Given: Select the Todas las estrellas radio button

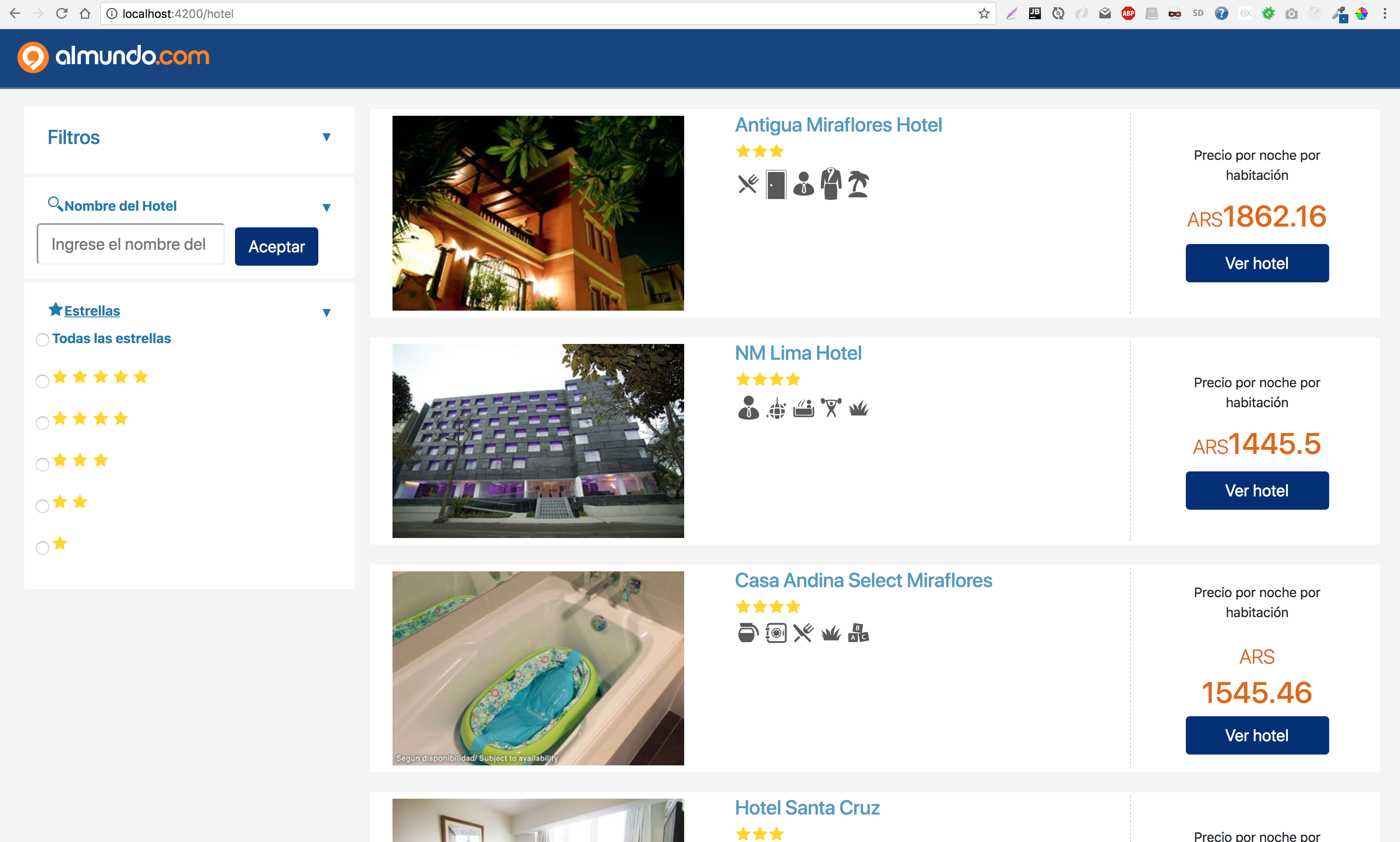Looking at the screenshot, I should [x=42, y=340].
